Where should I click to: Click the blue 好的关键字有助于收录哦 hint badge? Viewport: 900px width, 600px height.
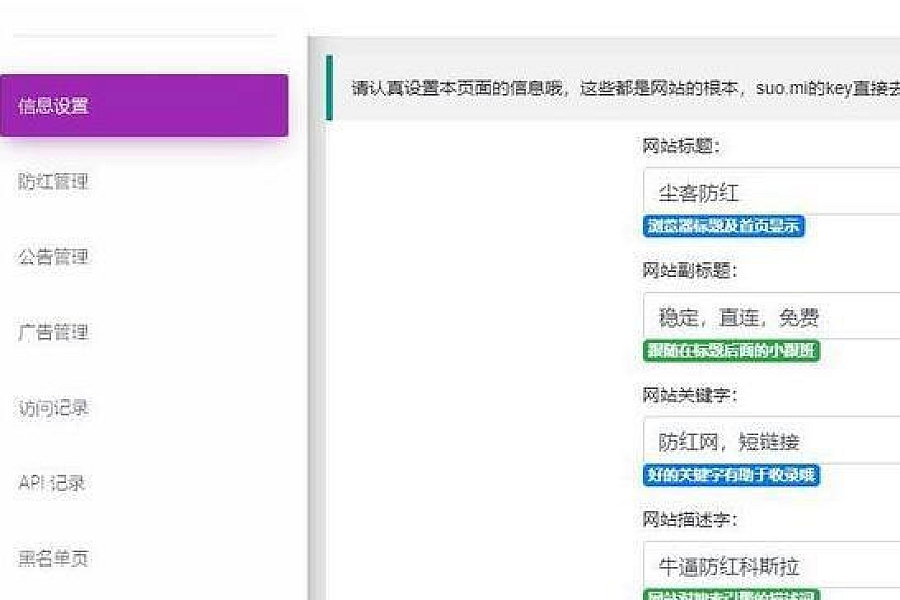click(731, 475)
